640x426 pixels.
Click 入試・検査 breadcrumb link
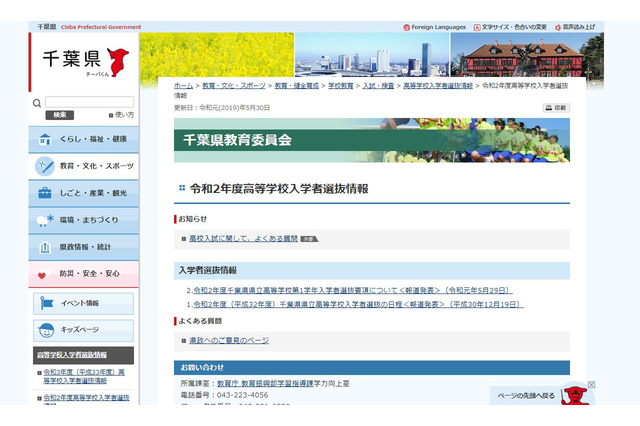378,86
